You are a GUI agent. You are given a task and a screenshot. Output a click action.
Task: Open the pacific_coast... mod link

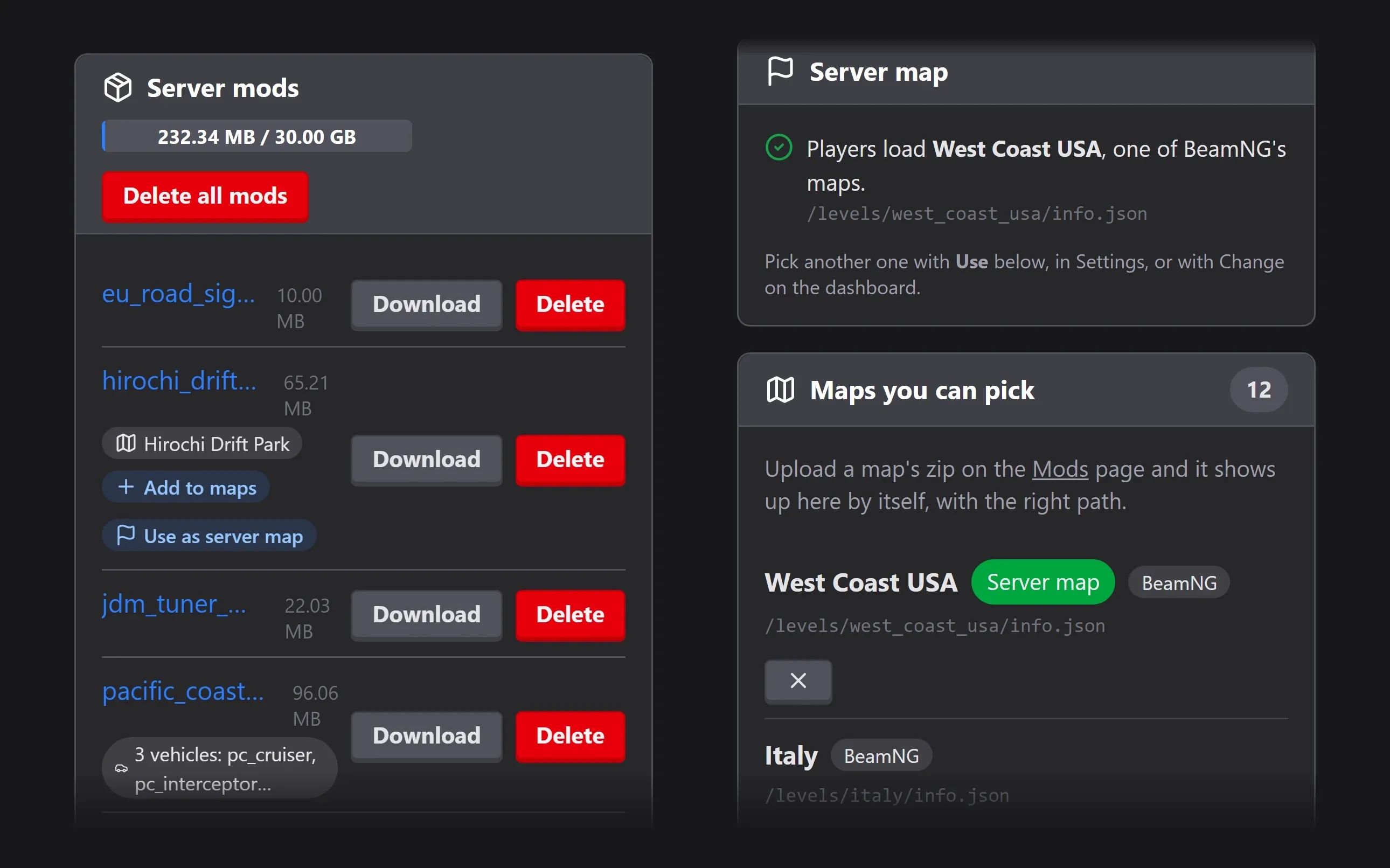coord(183,692)
